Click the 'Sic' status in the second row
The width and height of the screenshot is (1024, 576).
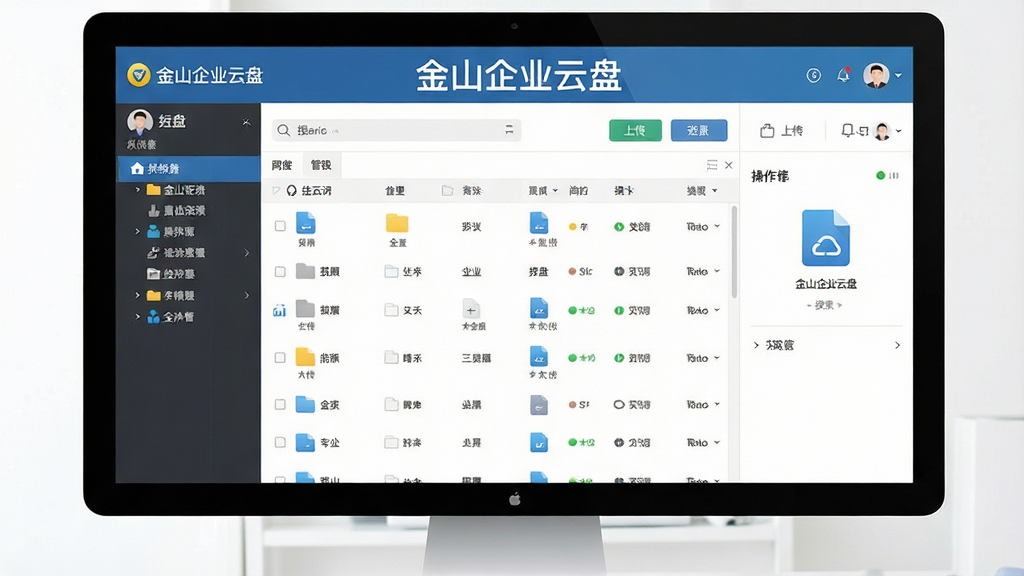tap(580, 272)
